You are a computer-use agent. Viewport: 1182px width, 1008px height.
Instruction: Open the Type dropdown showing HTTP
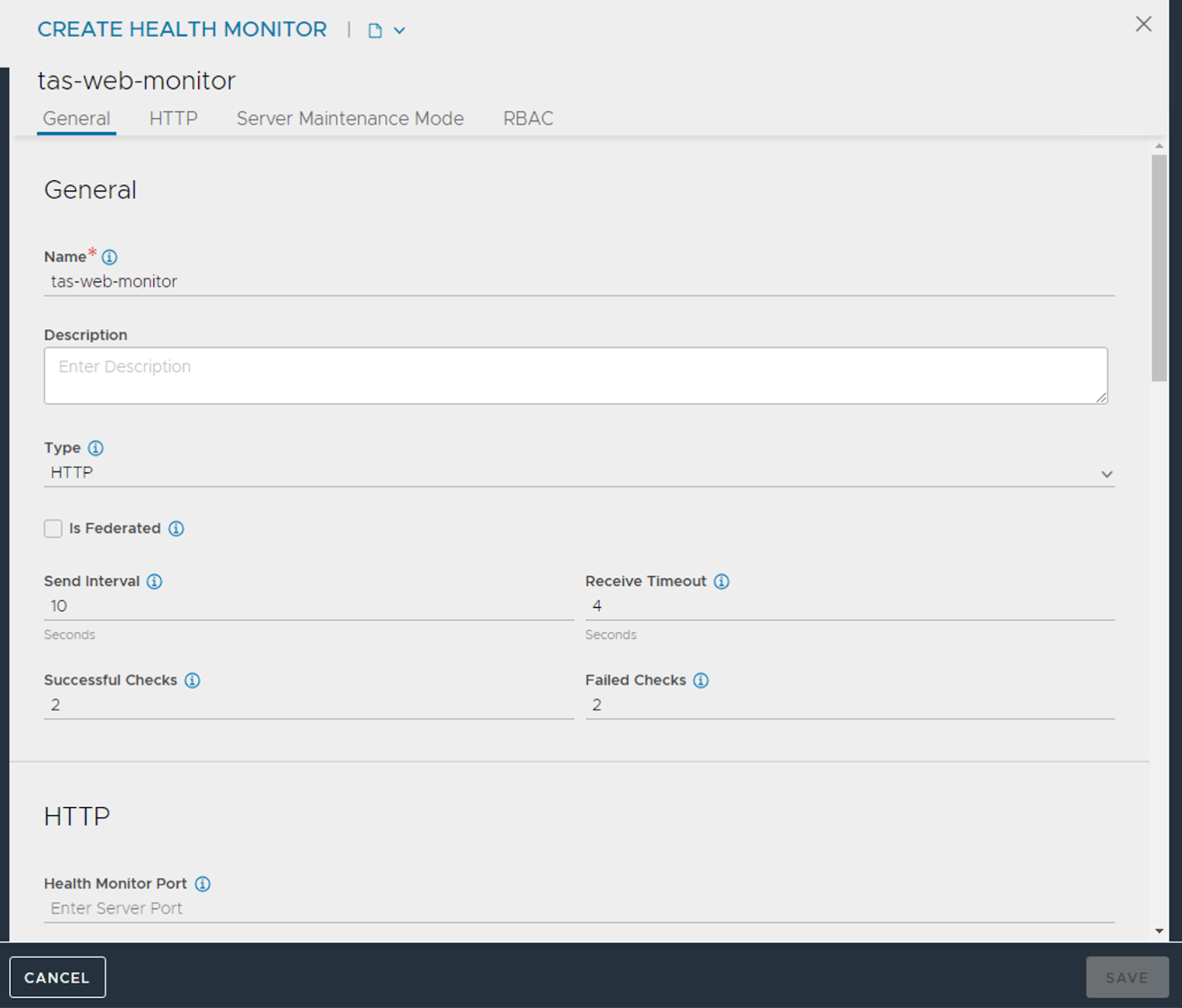click(x=579, y=473)
